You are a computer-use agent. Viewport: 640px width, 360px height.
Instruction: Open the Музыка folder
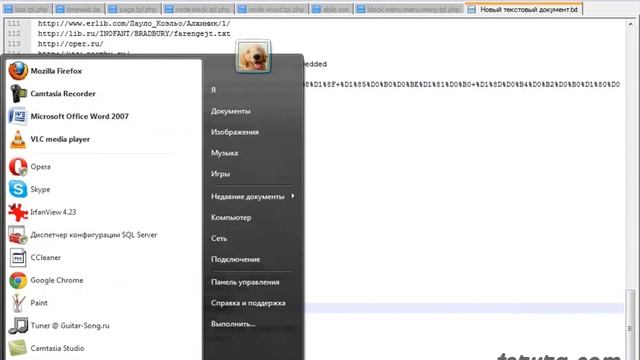pos(224,153)
